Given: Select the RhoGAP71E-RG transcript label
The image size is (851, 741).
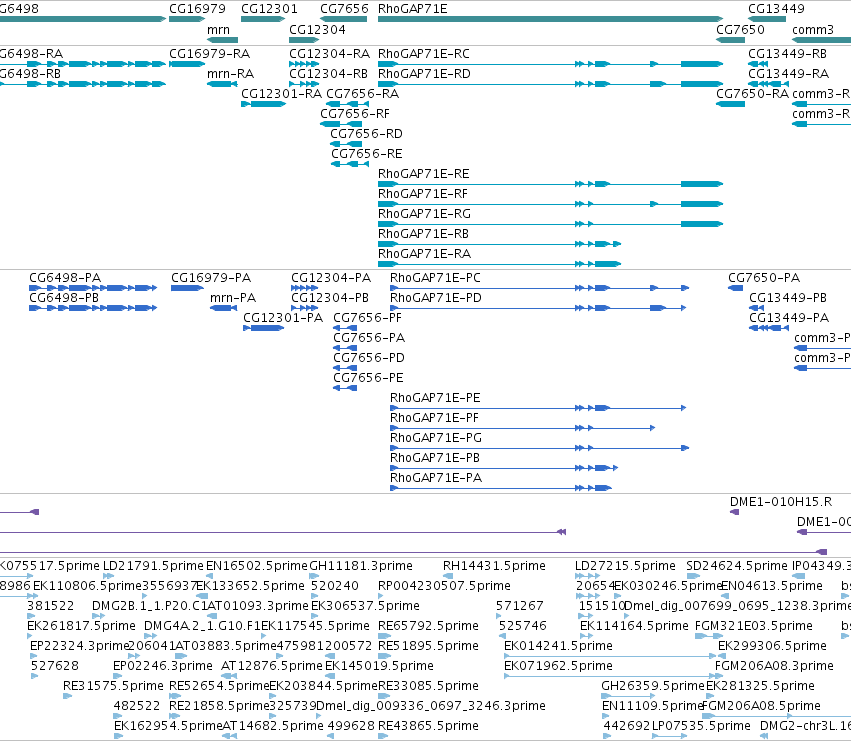Looking at the screenshot, I should [x=424, y=214].
